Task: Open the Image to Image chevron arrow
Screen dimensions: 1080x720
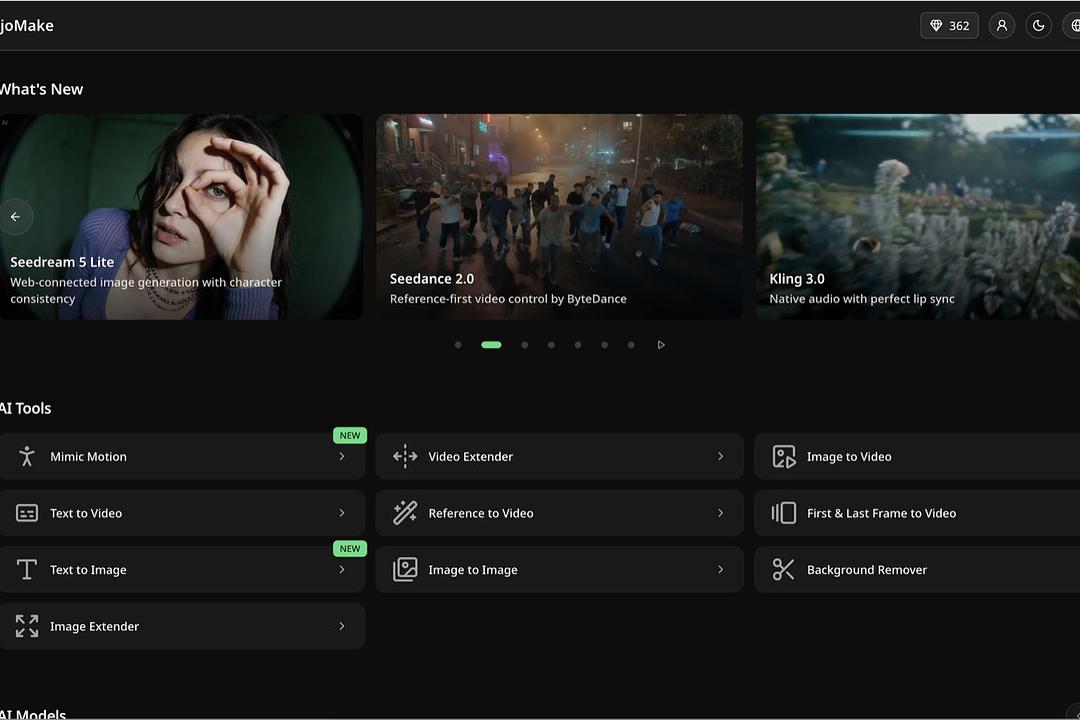Action: click(720, 569)
